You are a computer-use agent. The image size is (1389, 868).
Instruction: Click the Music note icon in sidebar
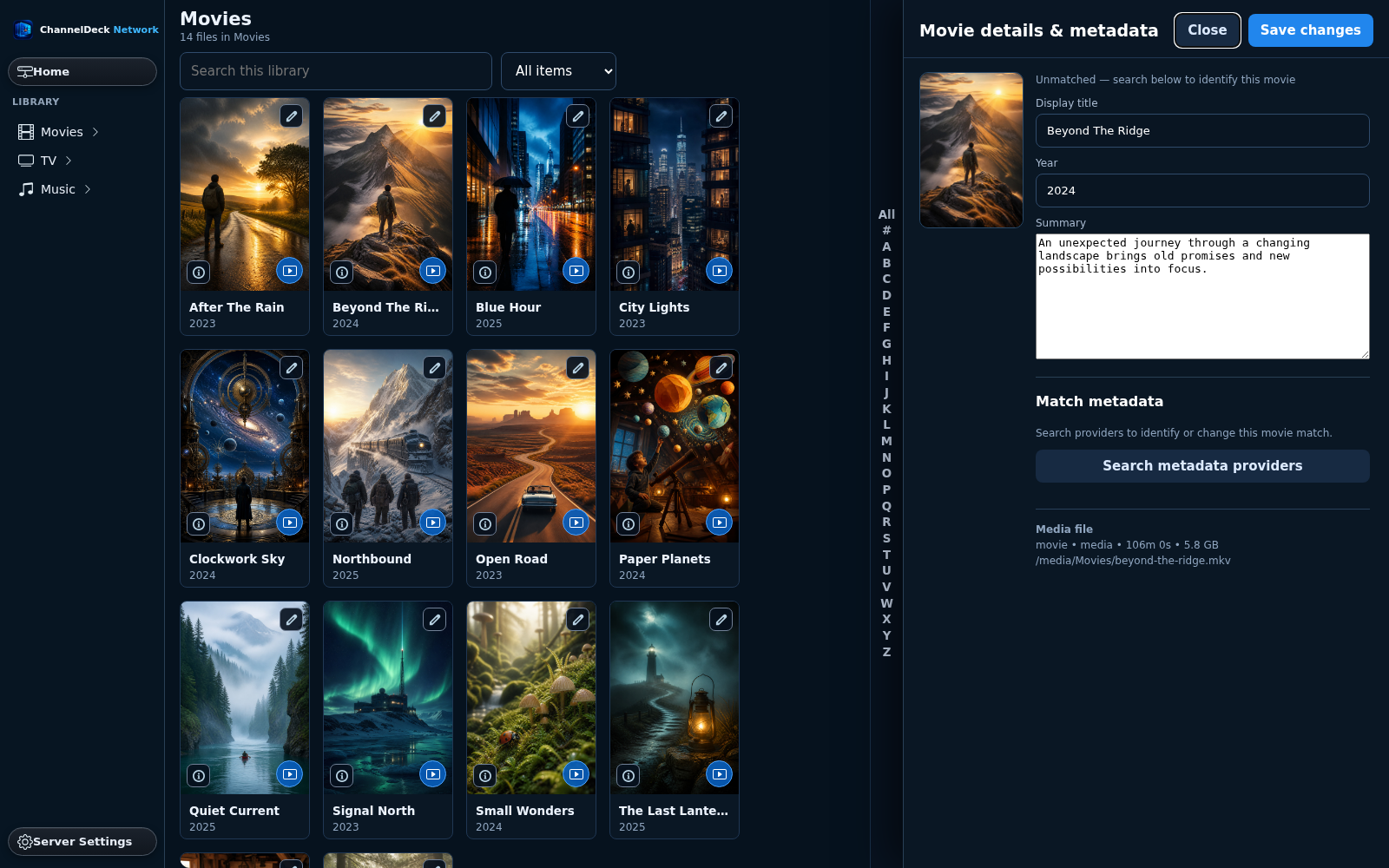click(x=26, y=189)
